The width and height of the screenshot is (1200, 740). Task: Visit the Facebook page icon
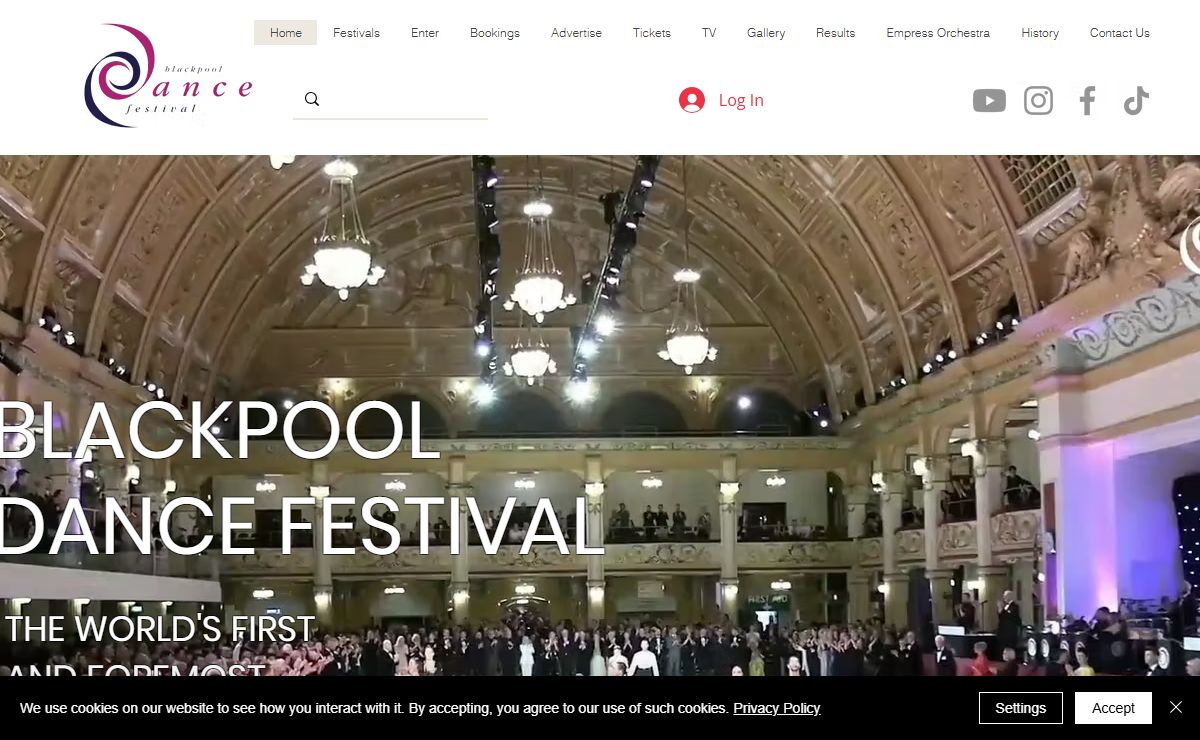tap(1087, 100)
